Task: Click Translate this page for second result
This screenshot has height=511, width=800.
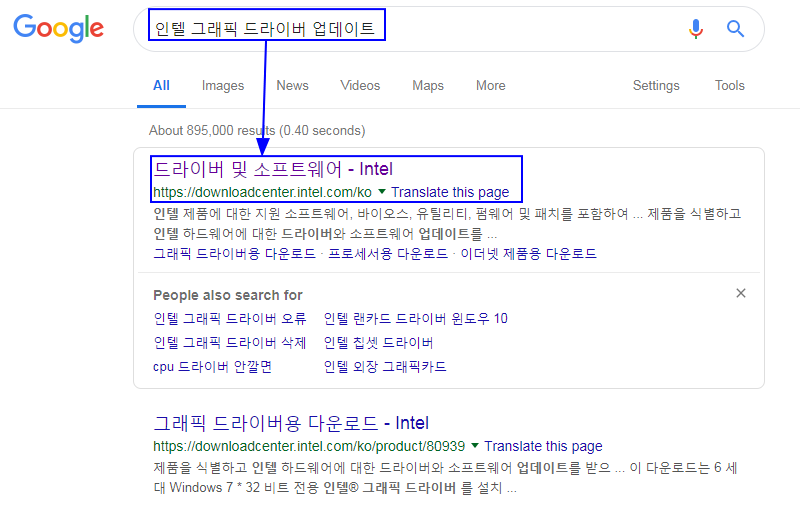Action: point(543,446)
